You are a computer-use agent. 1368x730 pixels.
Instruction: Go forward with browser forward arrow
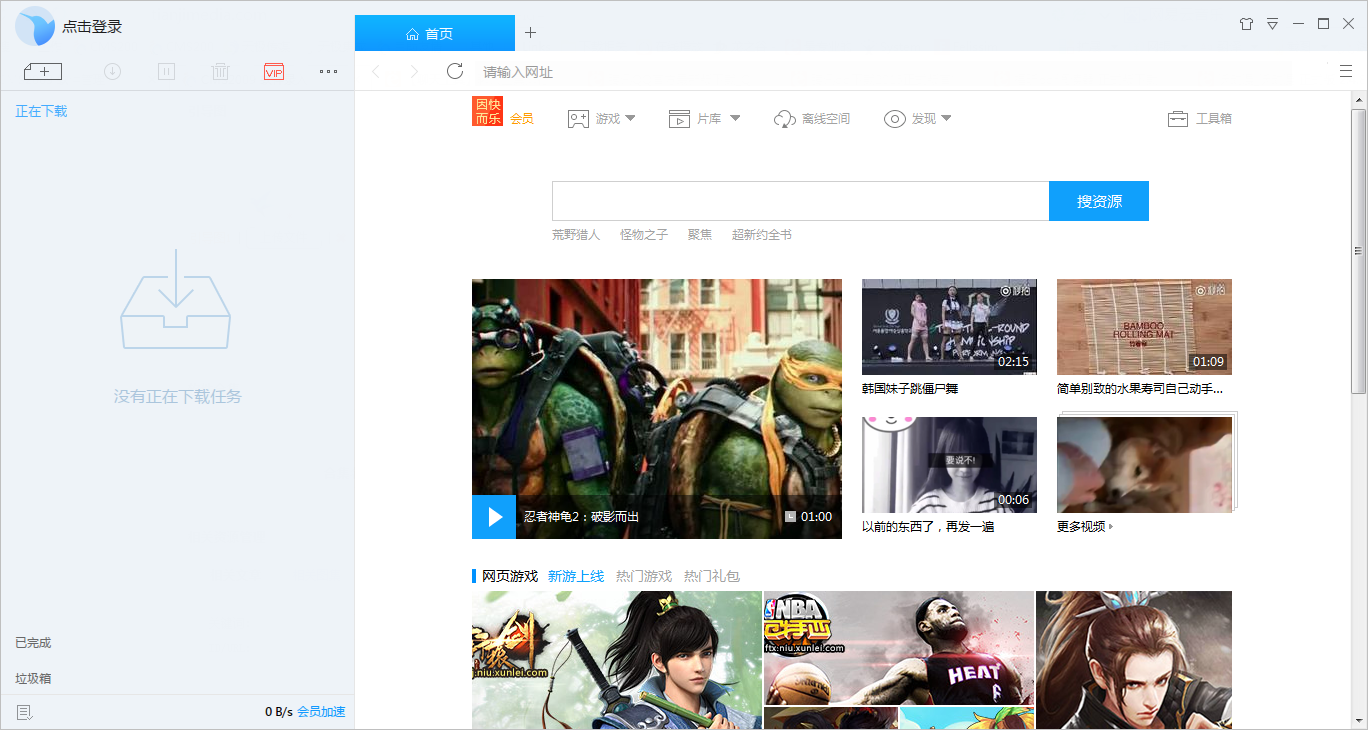414,71
